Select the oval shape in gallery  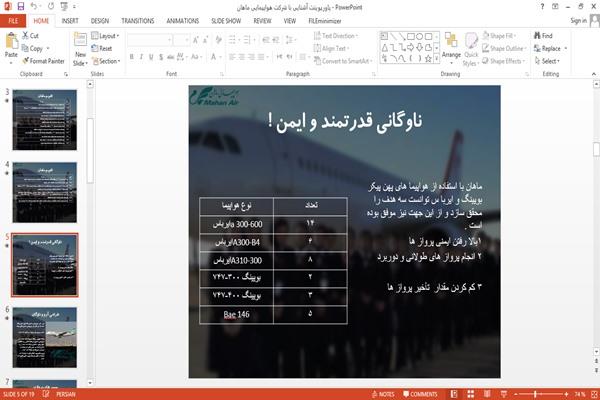(420, 37)
